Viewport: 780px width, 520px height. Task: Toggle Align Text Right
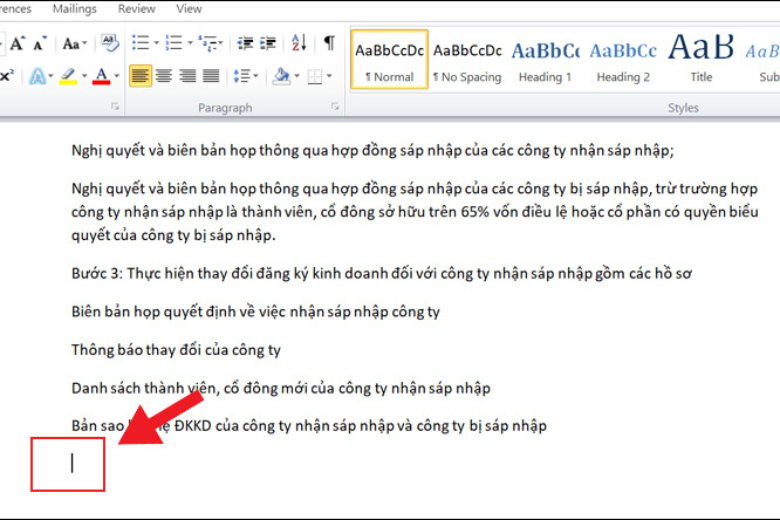(x=187, y=76)
